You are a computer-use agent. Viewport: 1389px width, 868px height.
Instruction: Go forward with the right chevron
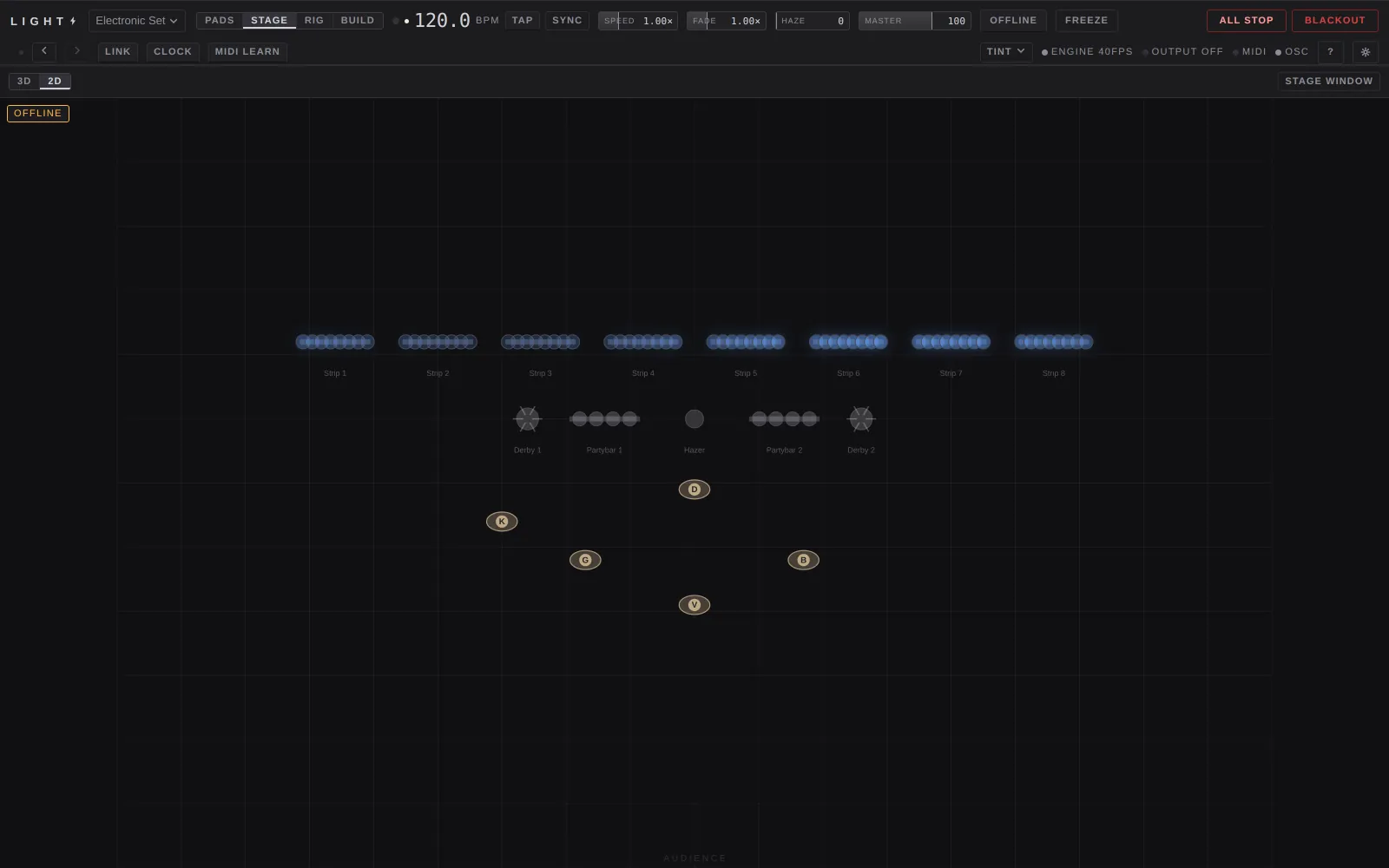[x=77, y=51]
